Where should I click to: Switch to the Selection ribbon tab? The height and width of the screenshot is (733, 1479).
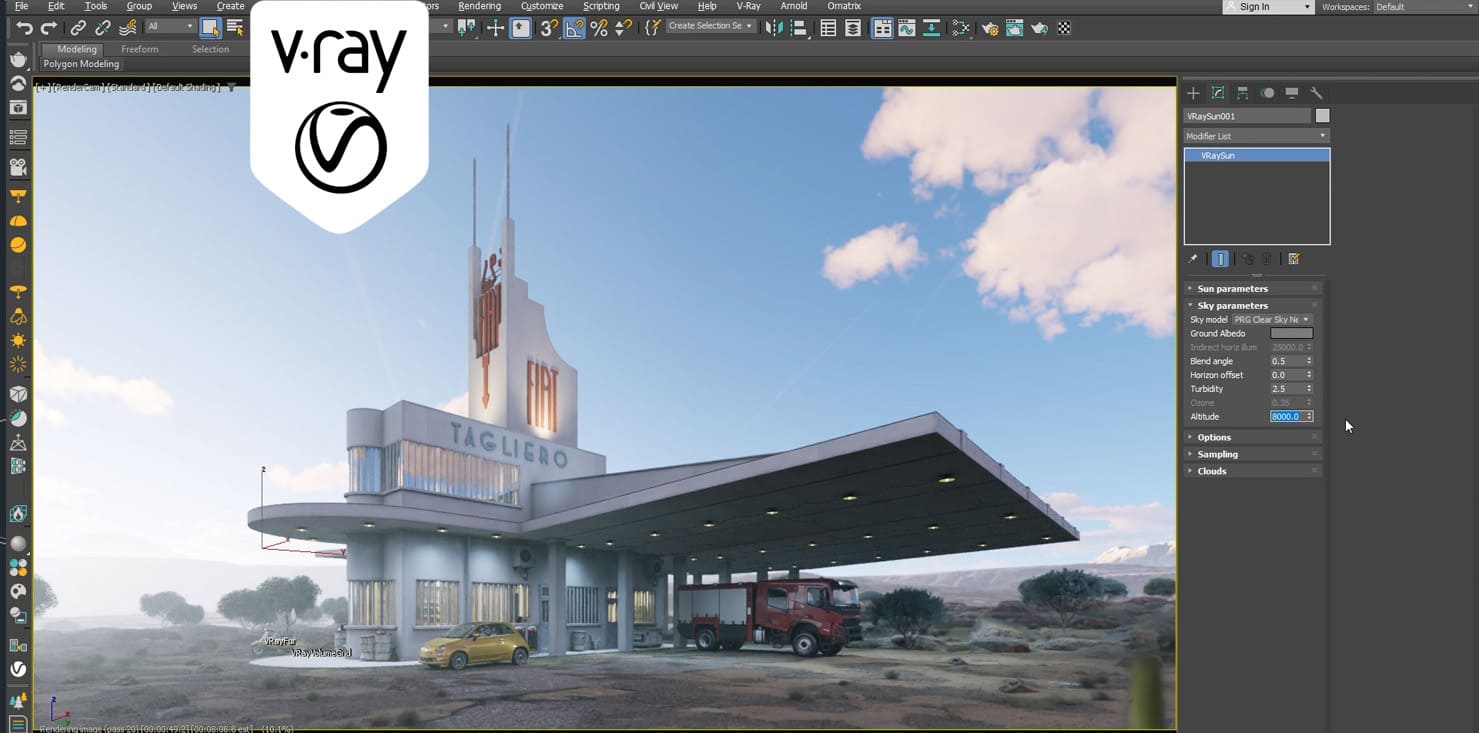pyautogui.click(x=210, y=49)
